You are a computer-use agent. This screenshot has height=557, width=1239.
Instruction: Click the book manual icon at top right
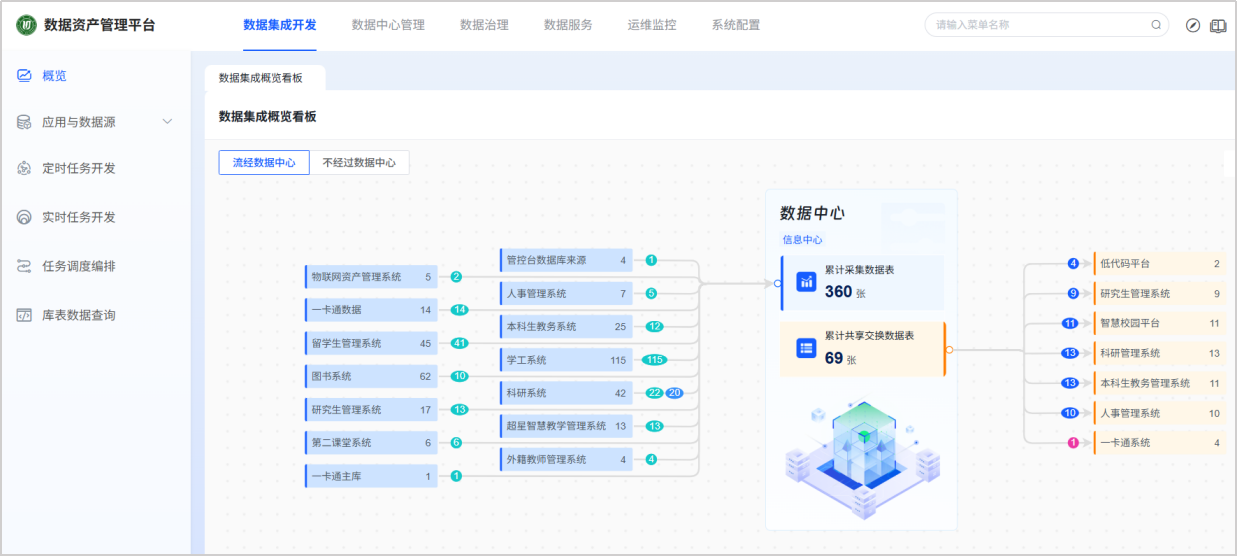pyautogui.click(x=1217, y=25)
